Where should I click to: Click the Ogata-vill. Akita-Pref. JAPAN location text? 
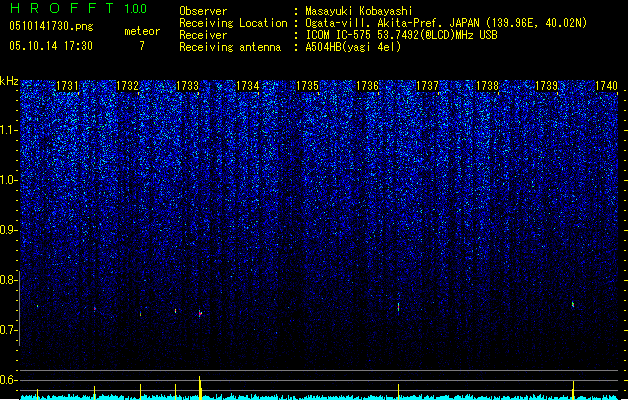[x=446, y=23]
